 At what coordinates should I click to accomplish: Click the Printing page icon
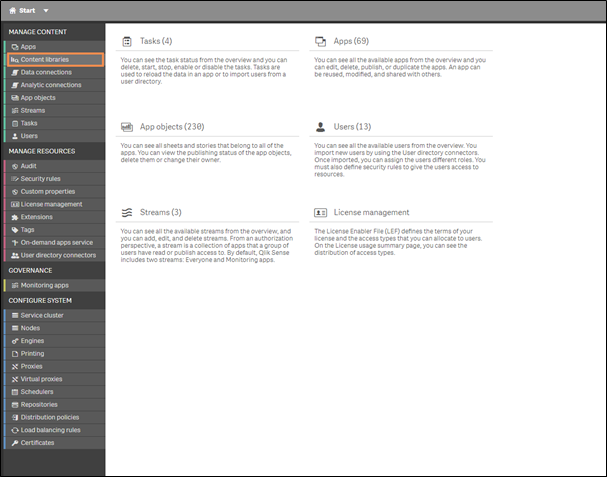click(15, 354)
